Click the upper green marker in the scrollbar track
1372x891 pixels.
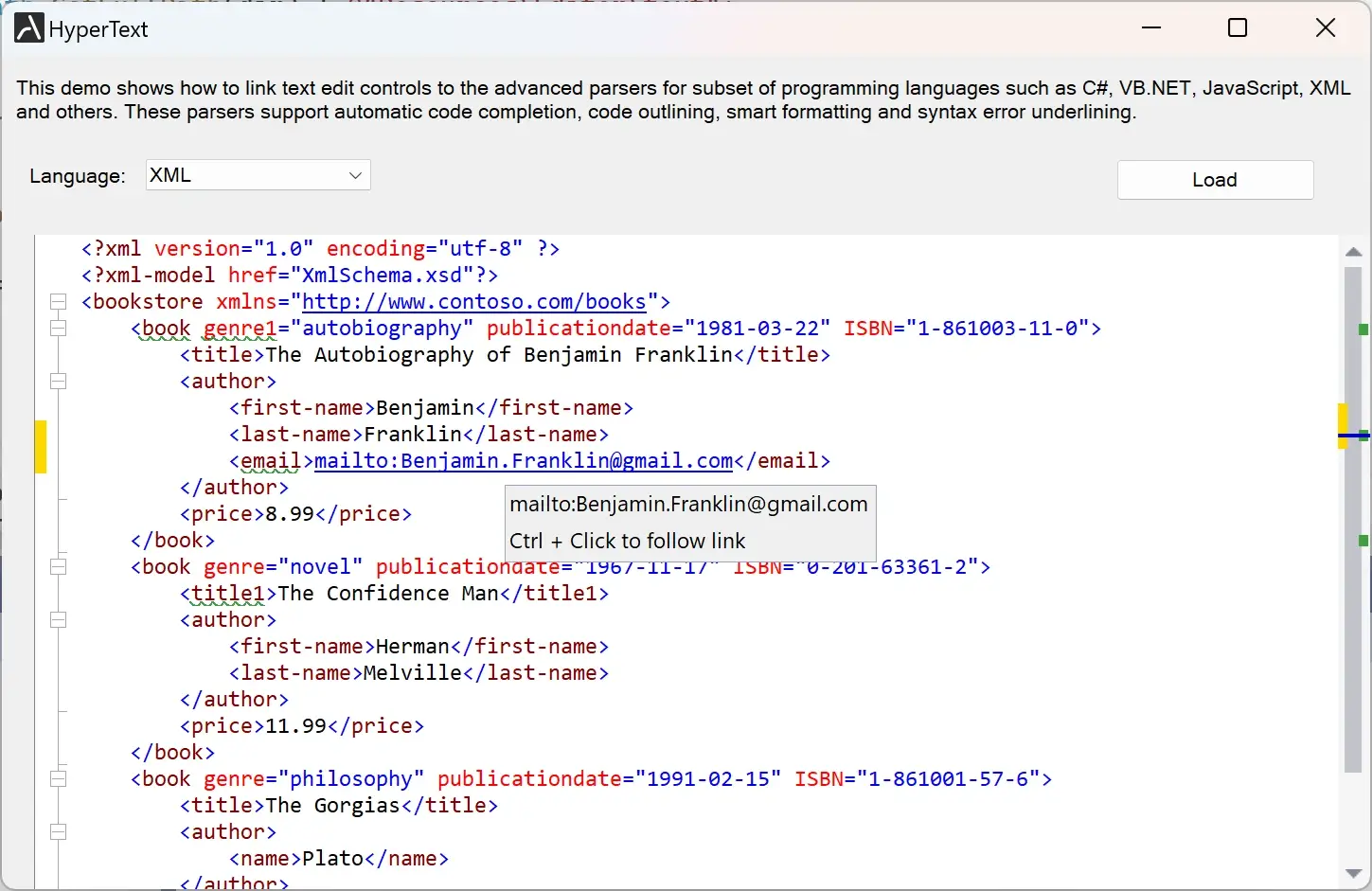[x=1363, y=331]
